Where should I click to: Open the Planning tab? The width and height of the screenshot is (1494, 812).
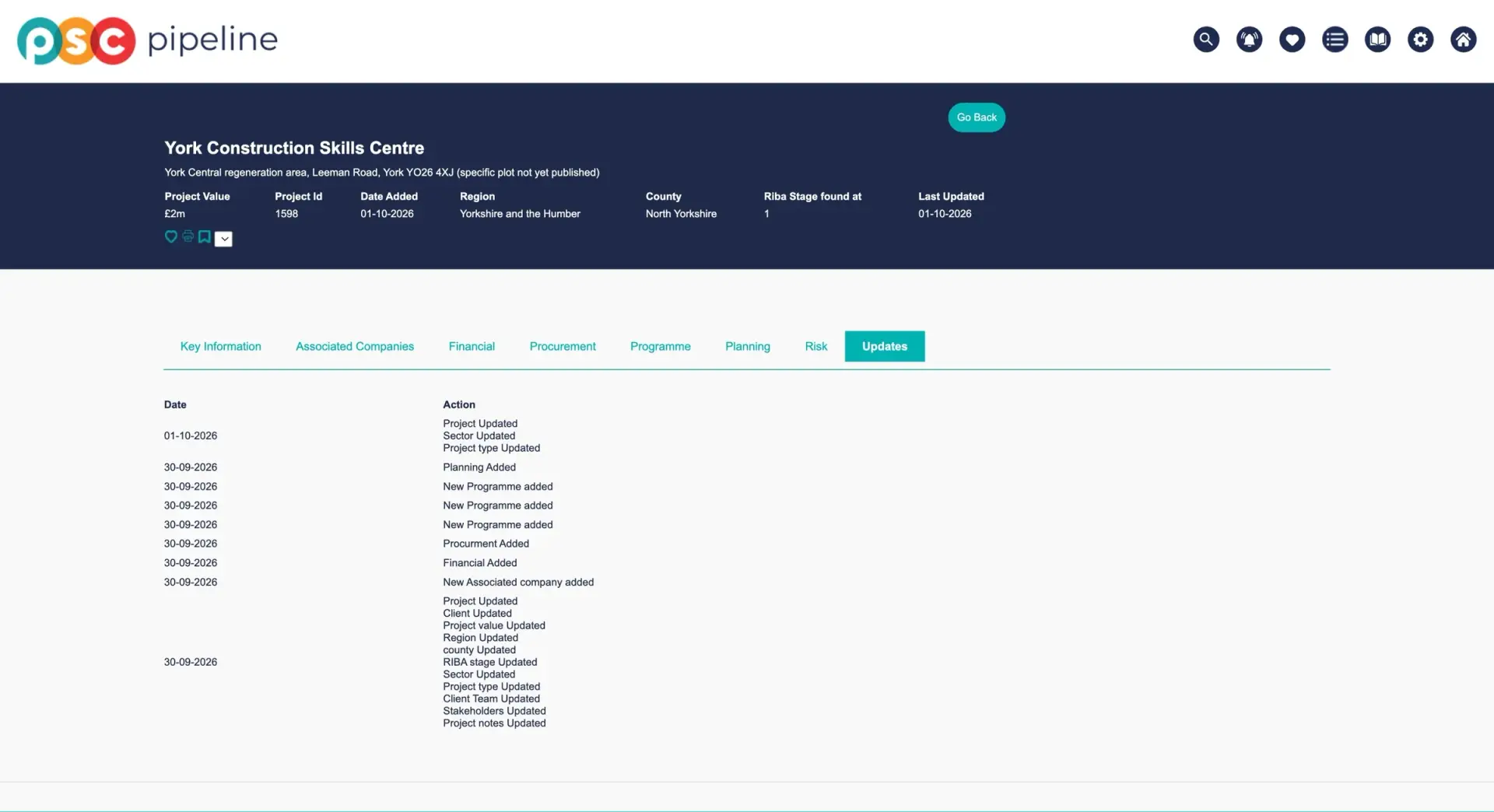click(748, 346)
